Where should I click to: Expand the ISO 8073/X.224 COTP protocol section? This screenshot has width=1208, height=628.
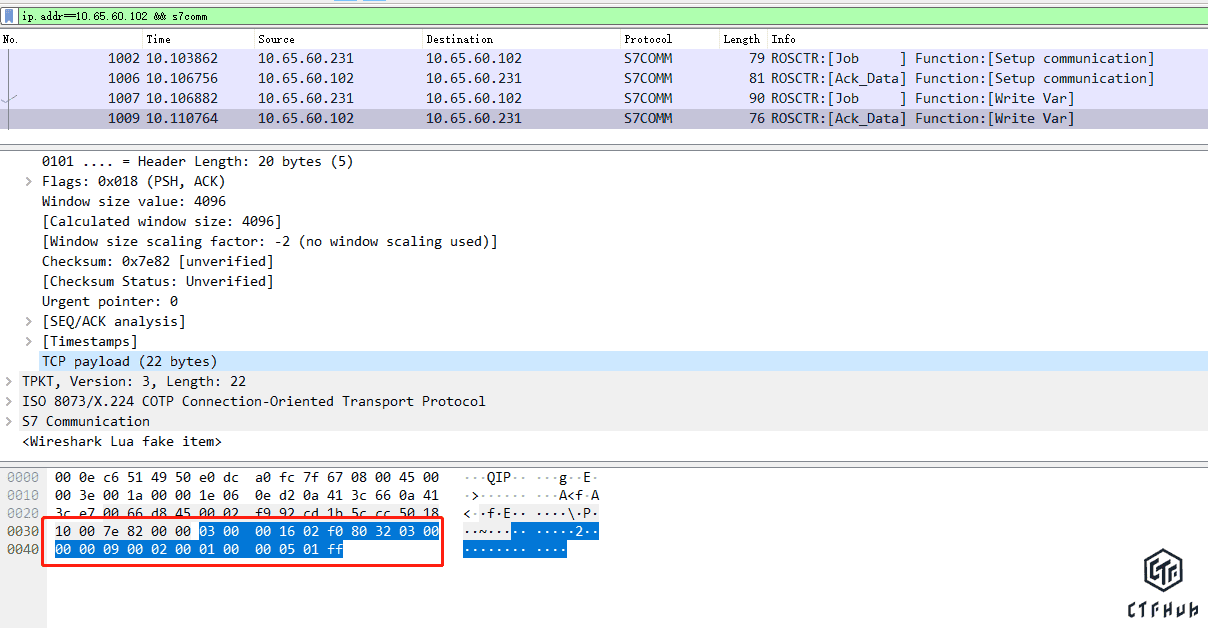point(10,401)
